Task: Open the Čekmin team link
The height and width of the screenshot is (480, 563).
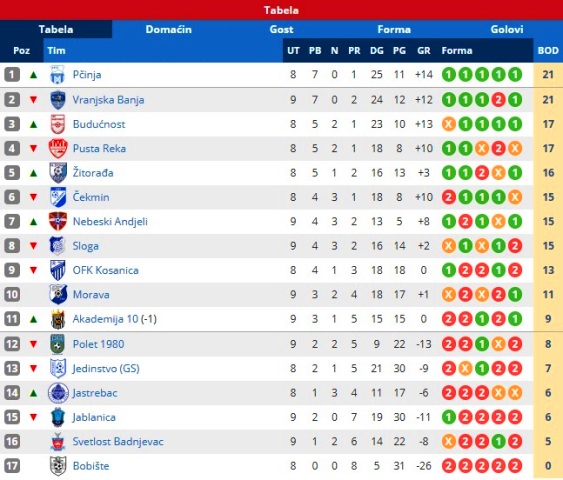Action: click(91, 197)
